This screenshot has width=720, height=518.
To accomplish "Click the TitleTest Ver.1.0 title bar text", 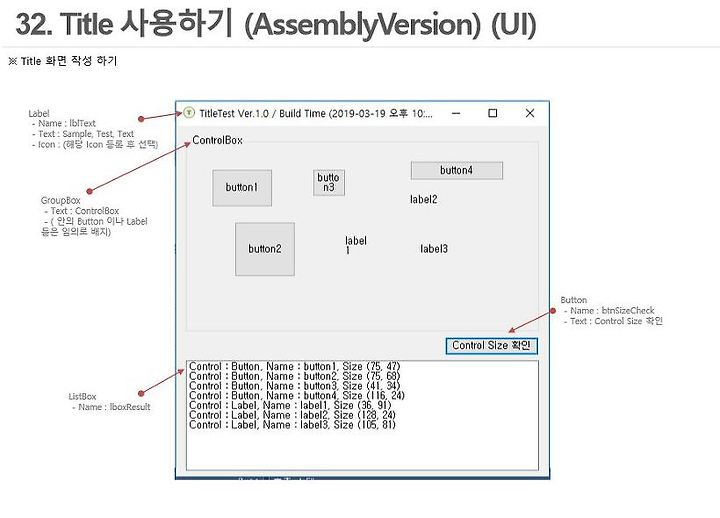I will tap(316, 113).
